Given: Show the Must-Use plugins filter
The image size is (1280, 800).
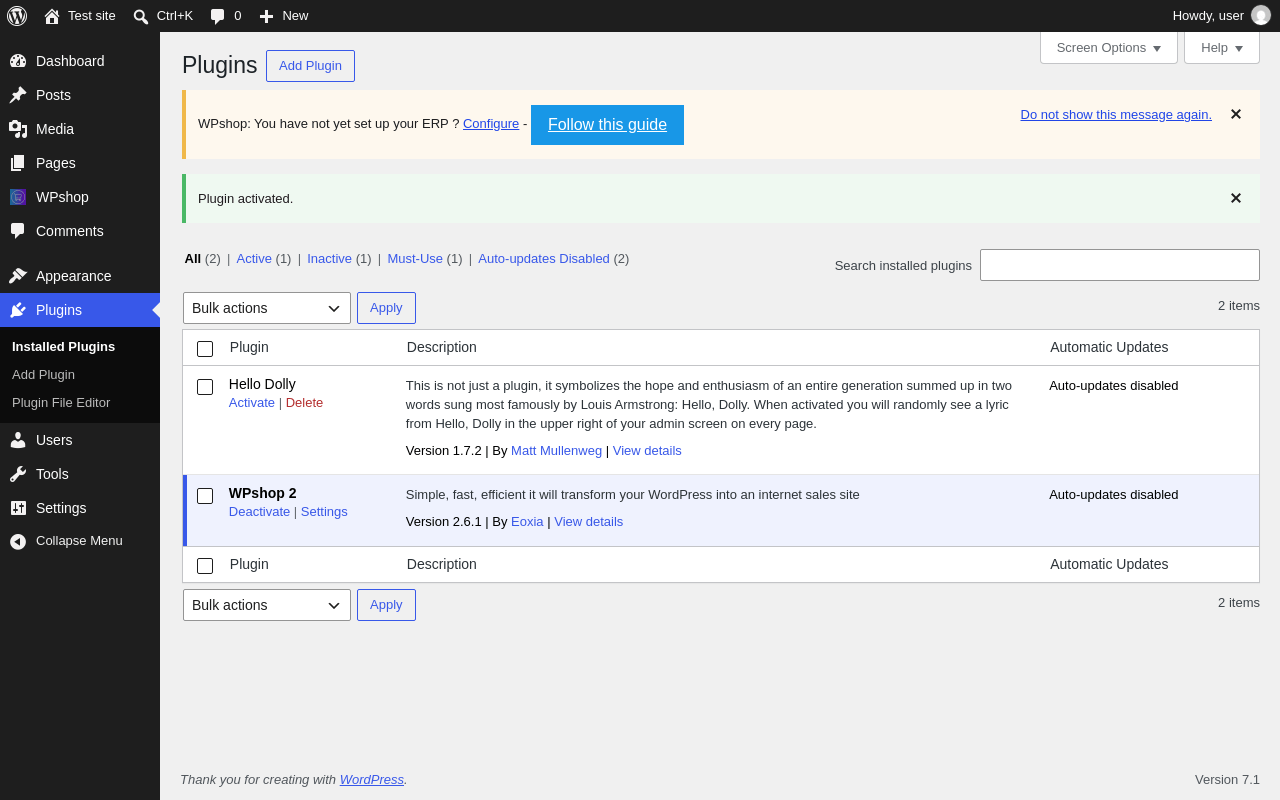Looking at the screenshot, I should tap(415, 259).
